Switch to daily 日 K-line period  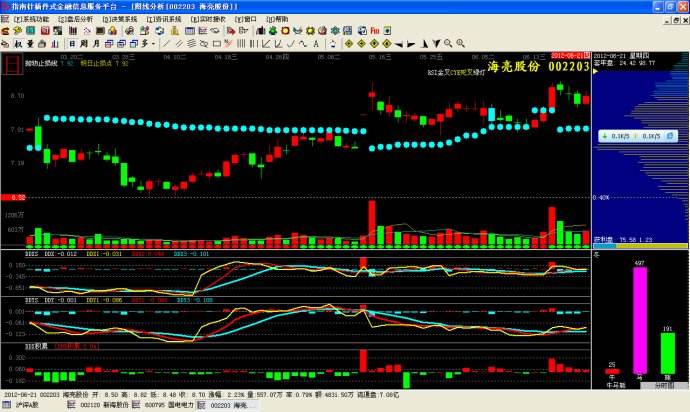(x=72, y=44)
